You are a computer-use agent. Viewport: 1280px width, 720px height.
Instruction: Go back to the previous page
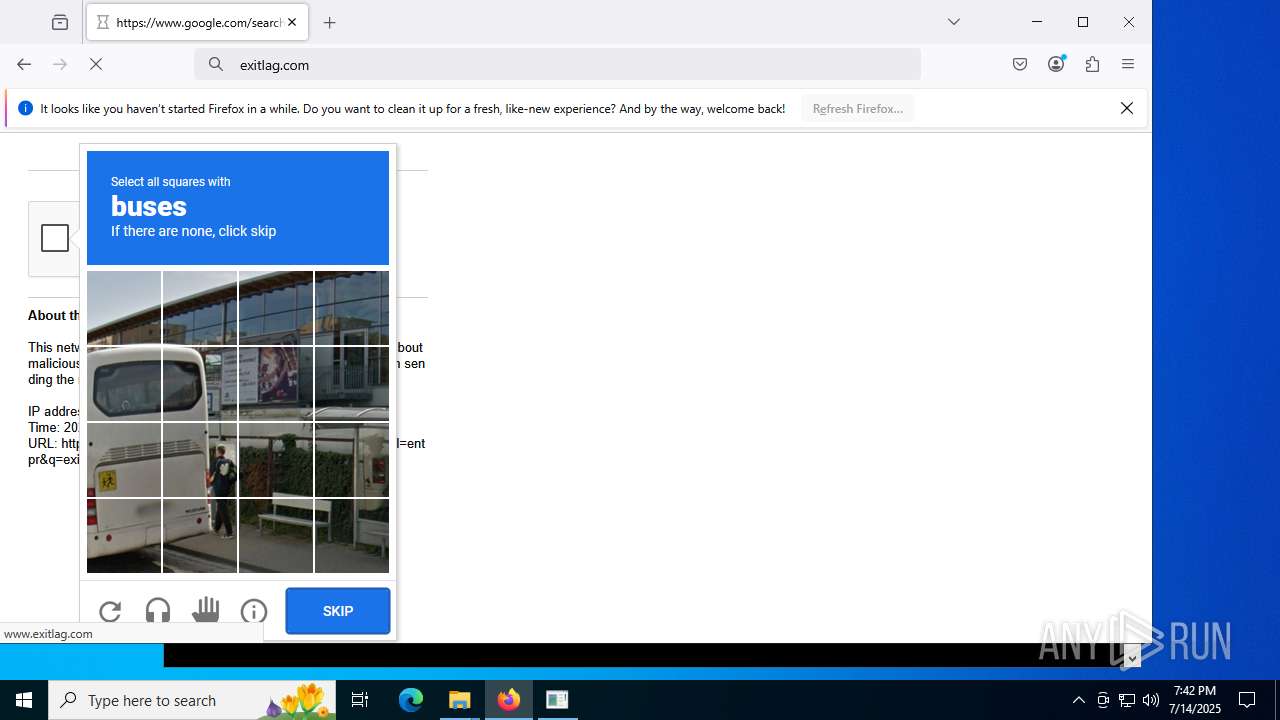pyautogui.click(x=24, y=64)
